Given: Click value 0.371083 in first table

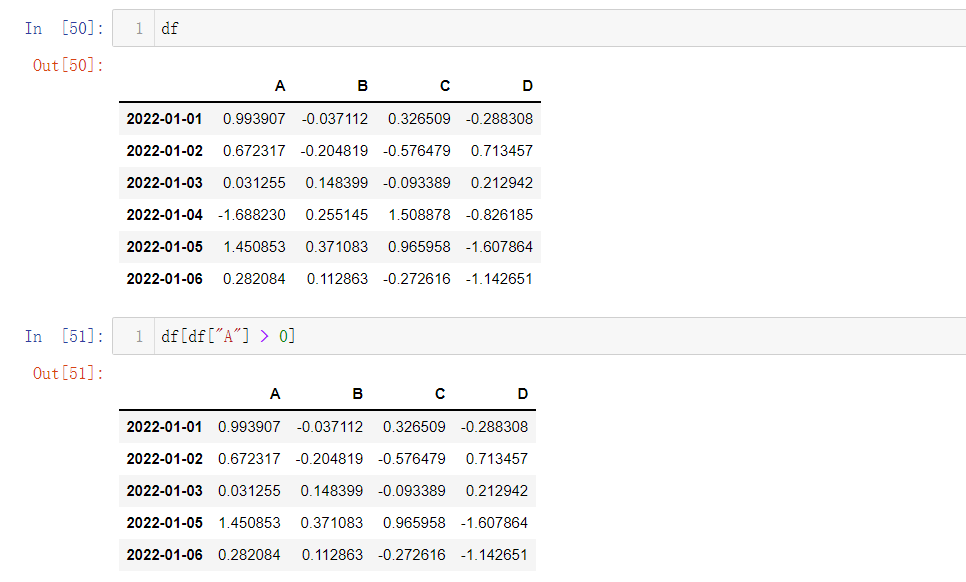Looking at the screenshot, I should pyautogui.click(x=336, y=247).
